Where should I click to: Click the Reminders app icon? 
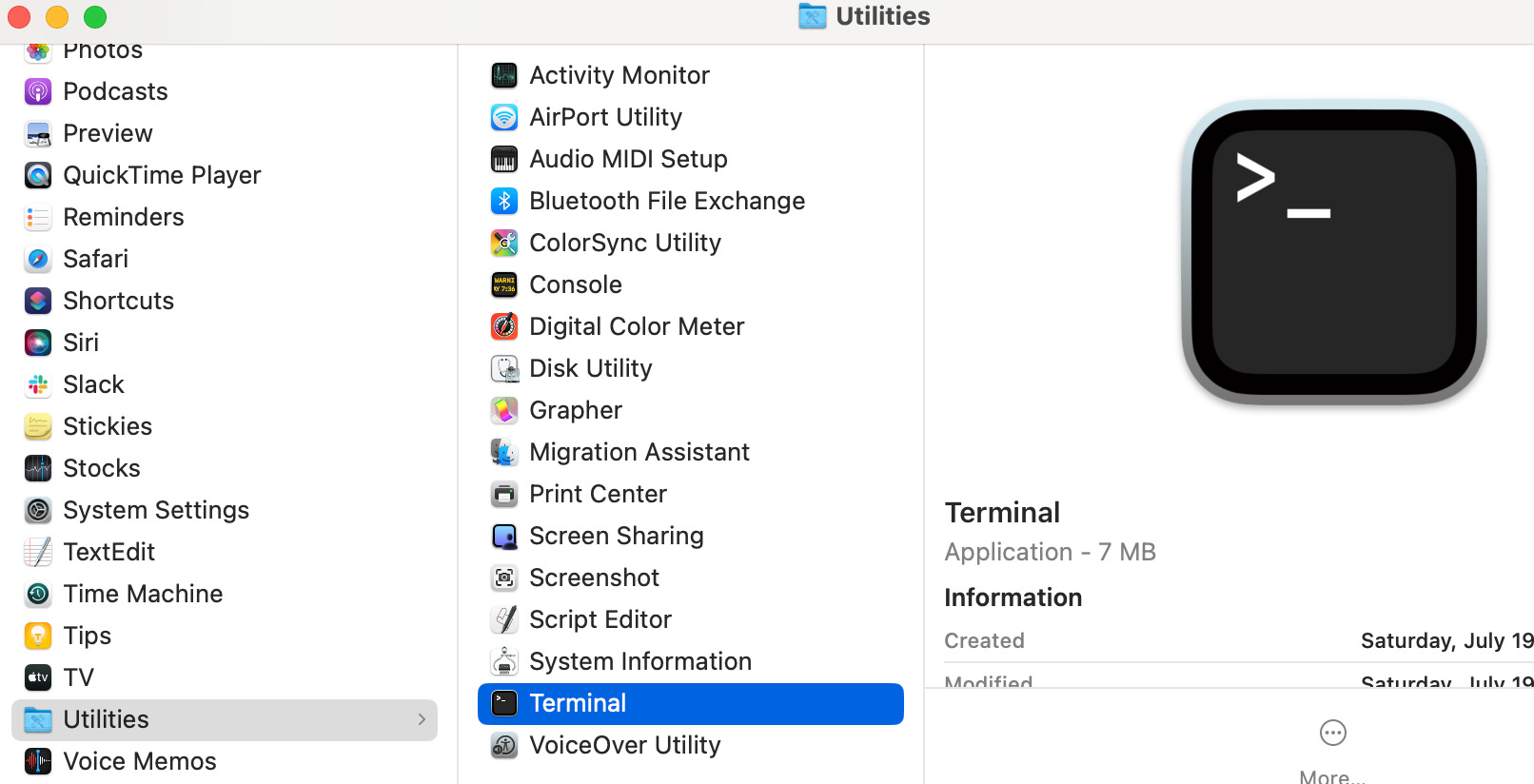click(x=38, y=217)
